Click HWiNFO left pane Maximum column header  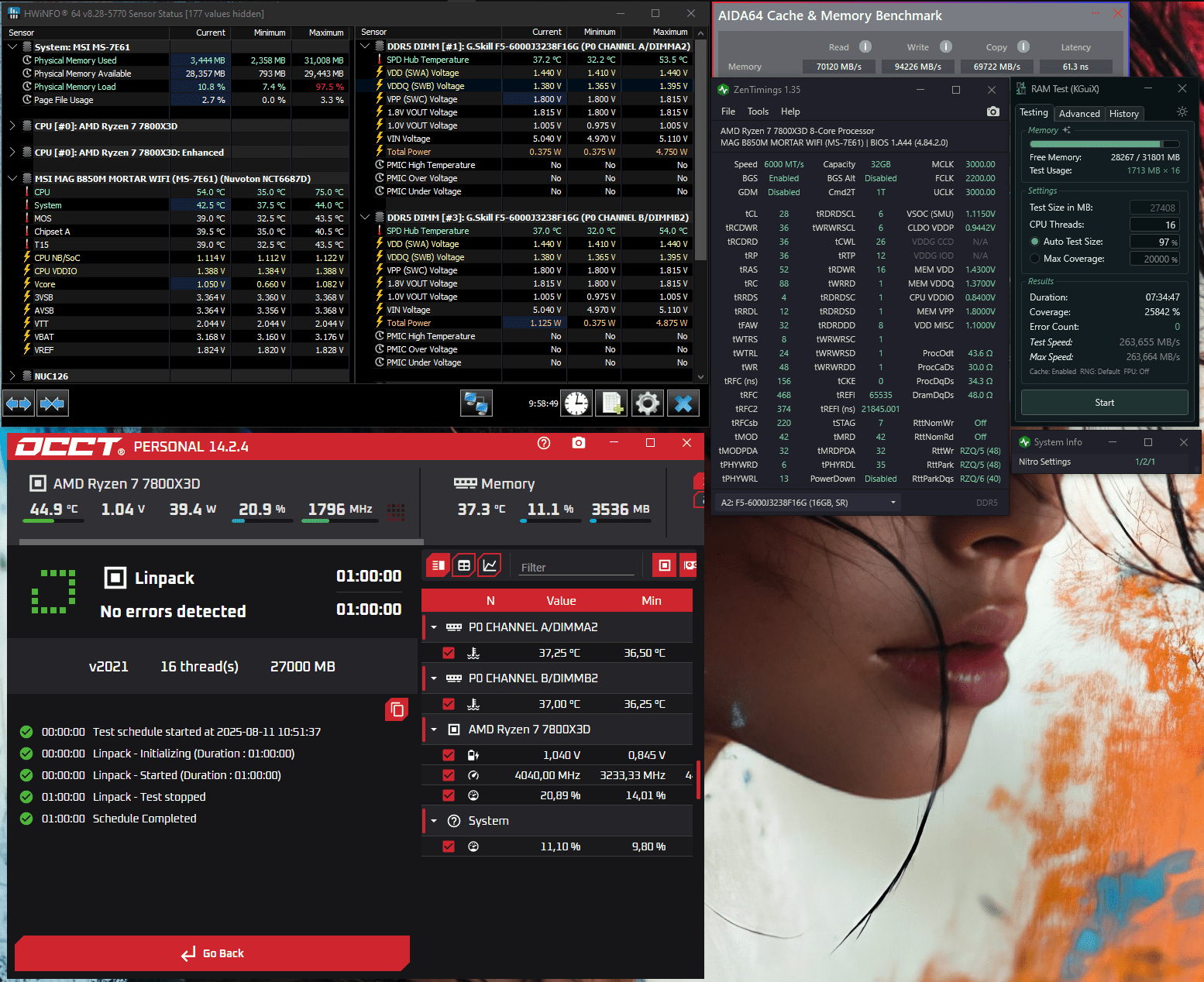click(x=326, y=33)
